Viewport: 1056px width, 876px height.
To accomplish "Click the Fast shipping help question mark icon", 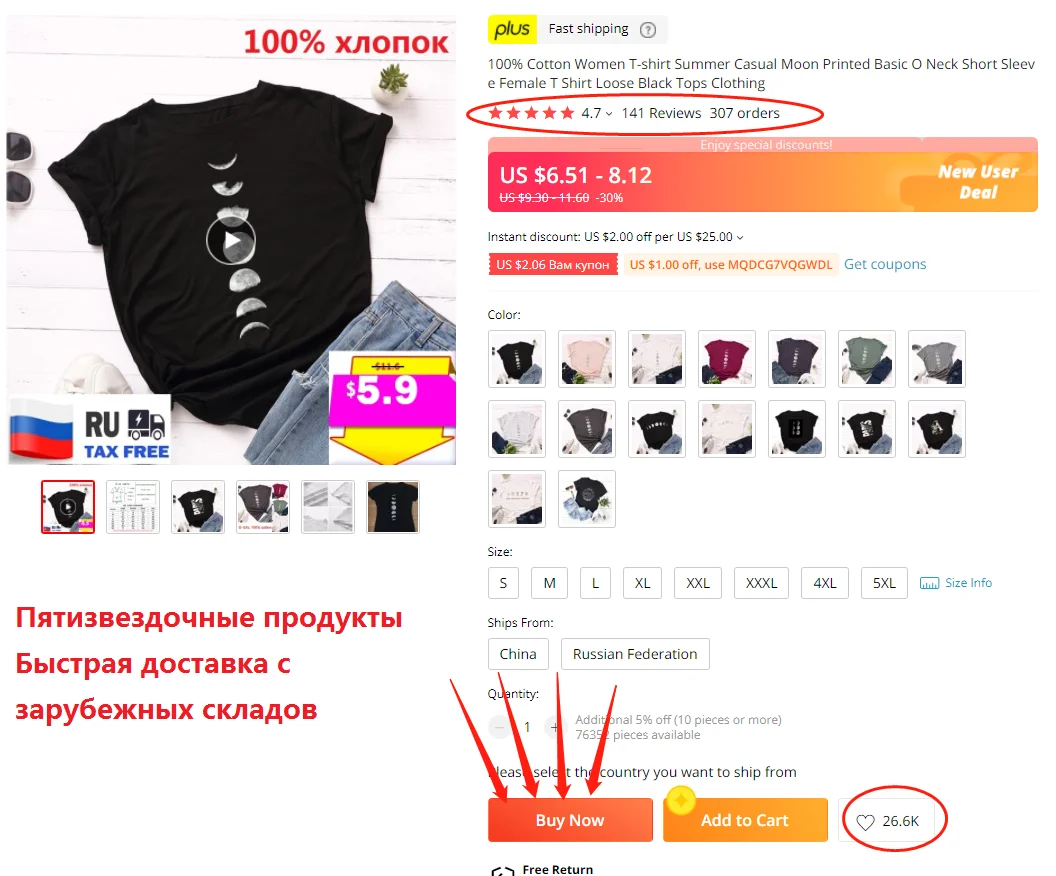I will pyautogui.click(x=647, y=30).
